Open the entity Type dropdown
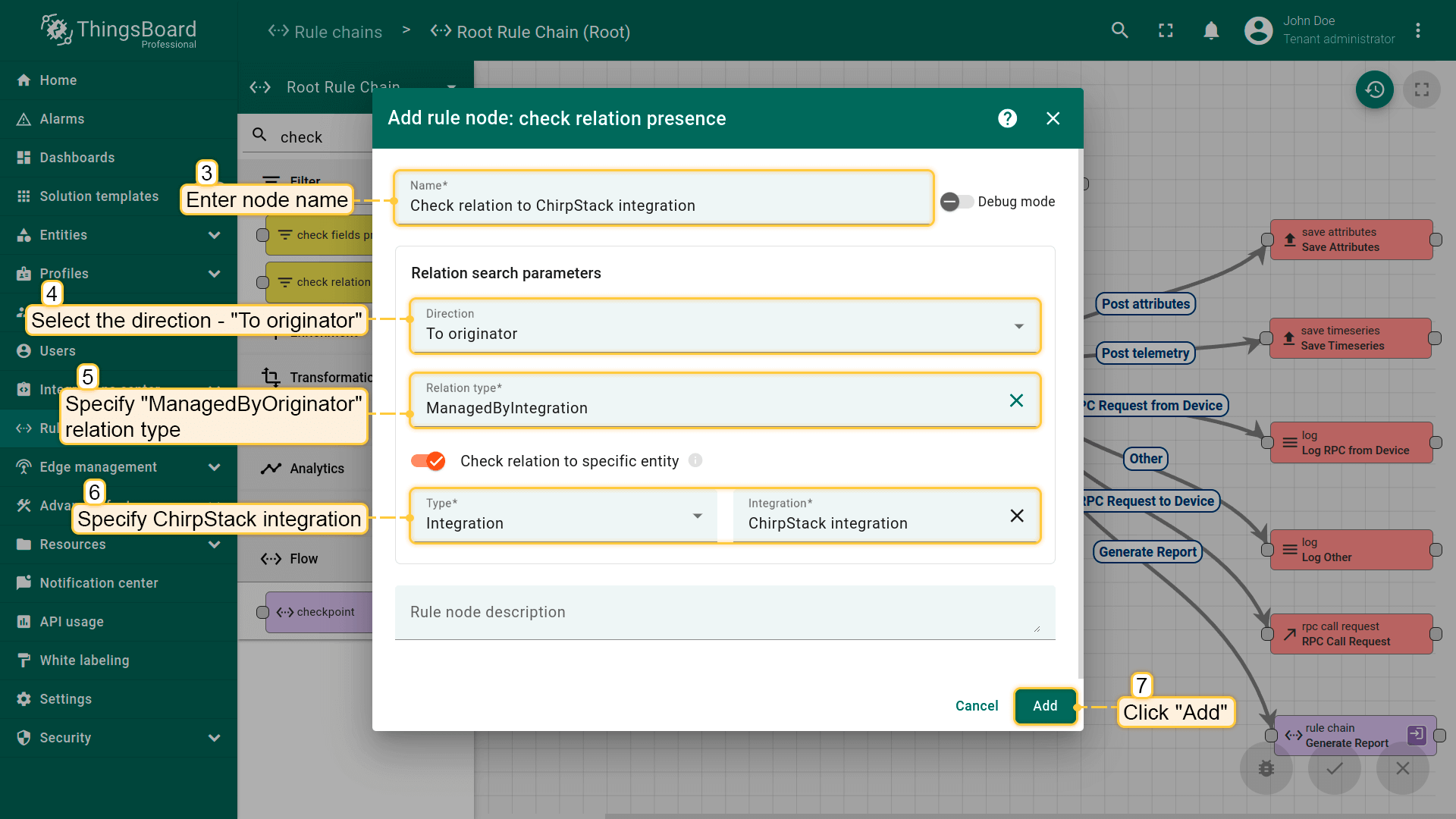The image size is (1456, 819). point(564,516)
